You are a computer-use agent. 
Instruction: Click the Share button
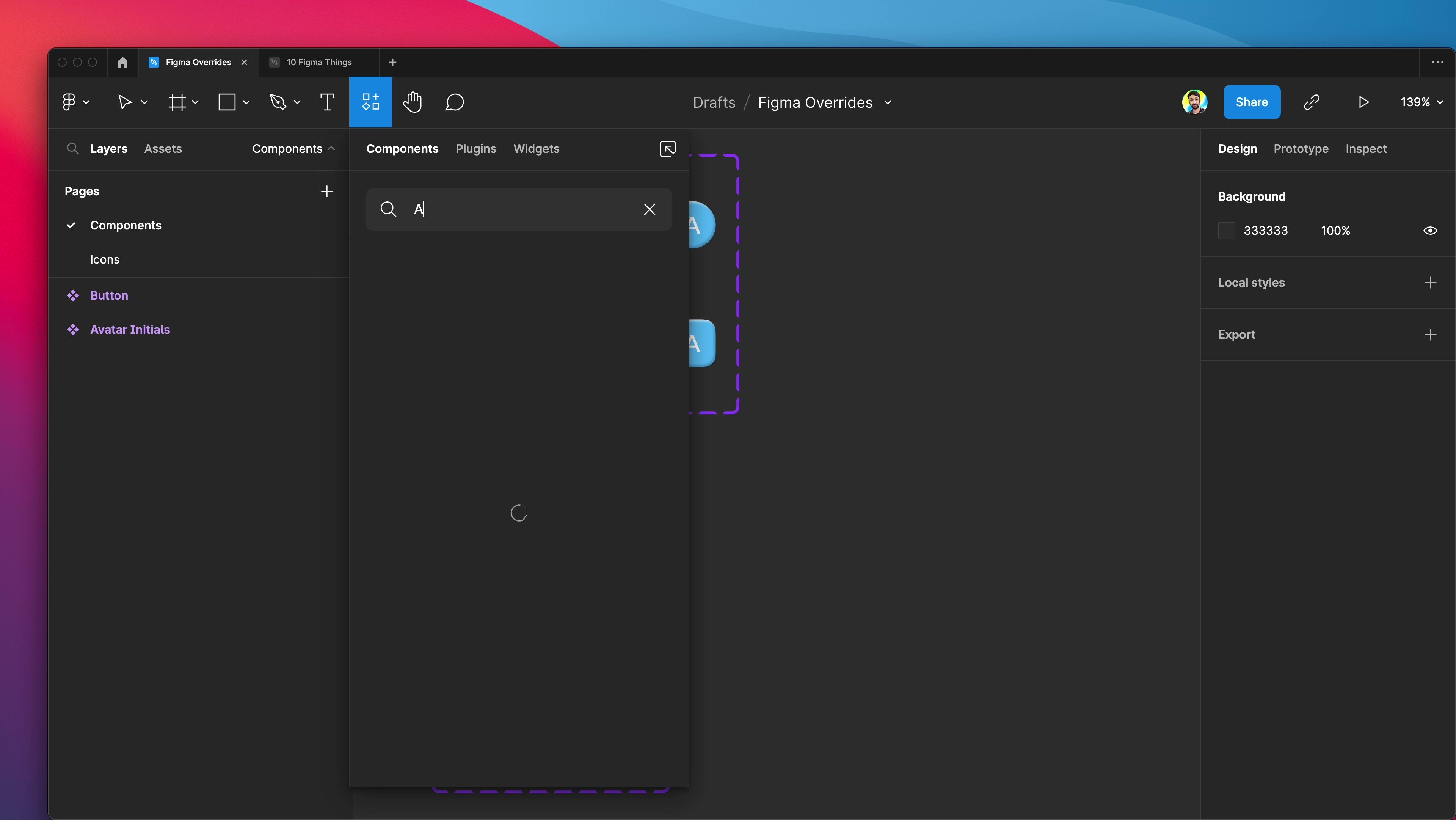click(x=1251, y=102)
